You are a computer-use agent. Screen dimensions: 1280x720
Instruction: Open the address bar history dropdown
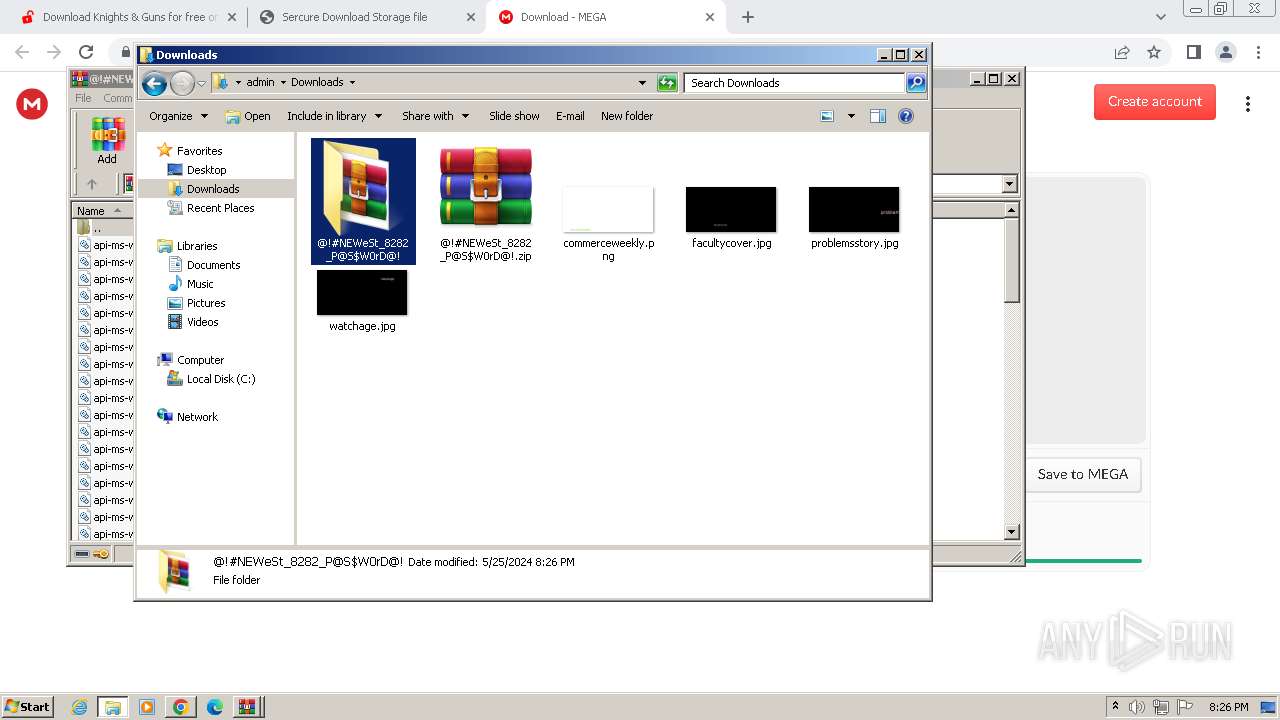(642, 83)
